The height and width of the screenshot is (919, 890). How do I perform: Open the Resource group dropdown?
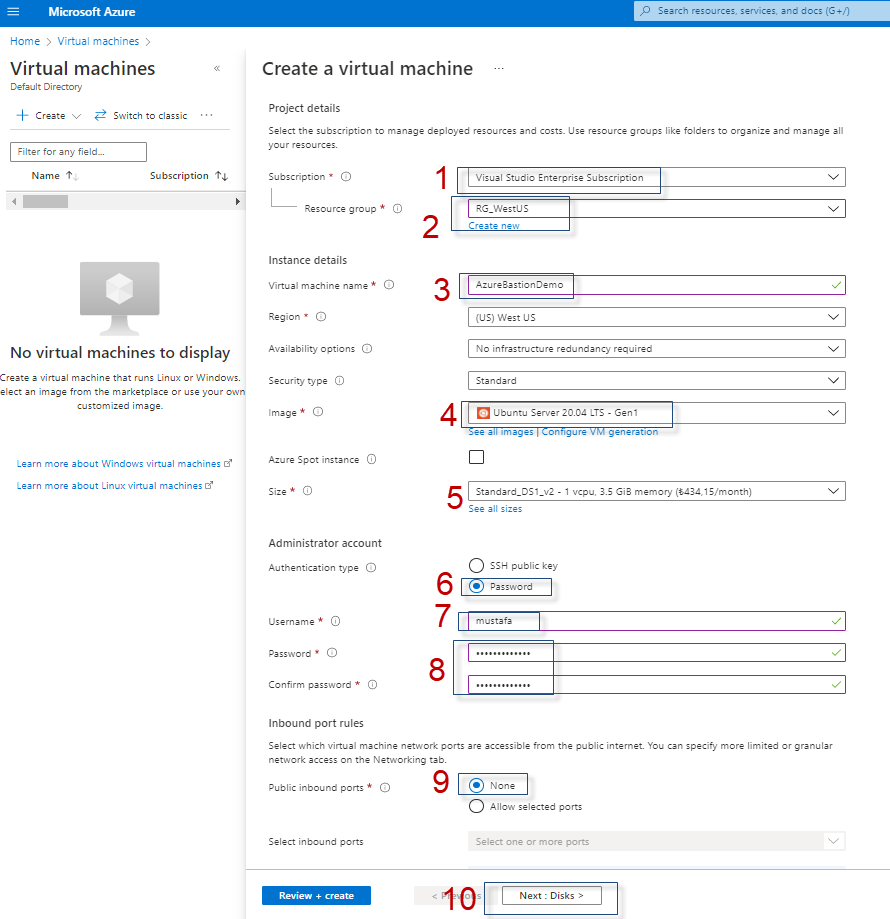(657, 208)
